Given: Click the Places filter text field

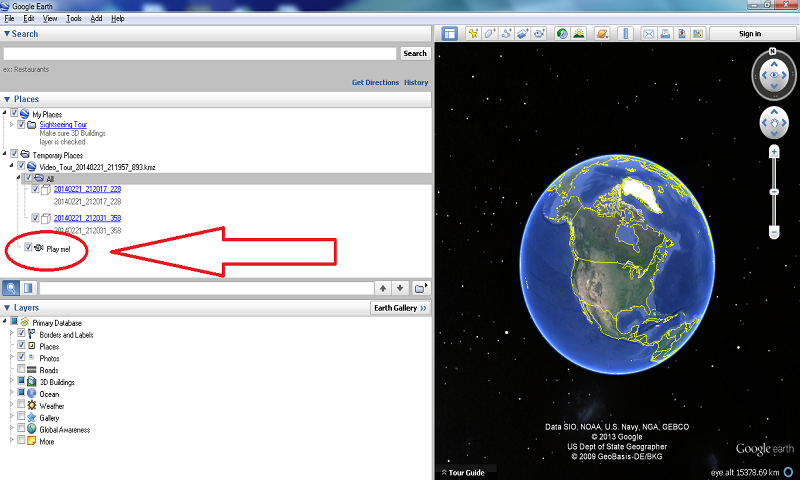Looking at the screenshot, I should pos(207,288).
